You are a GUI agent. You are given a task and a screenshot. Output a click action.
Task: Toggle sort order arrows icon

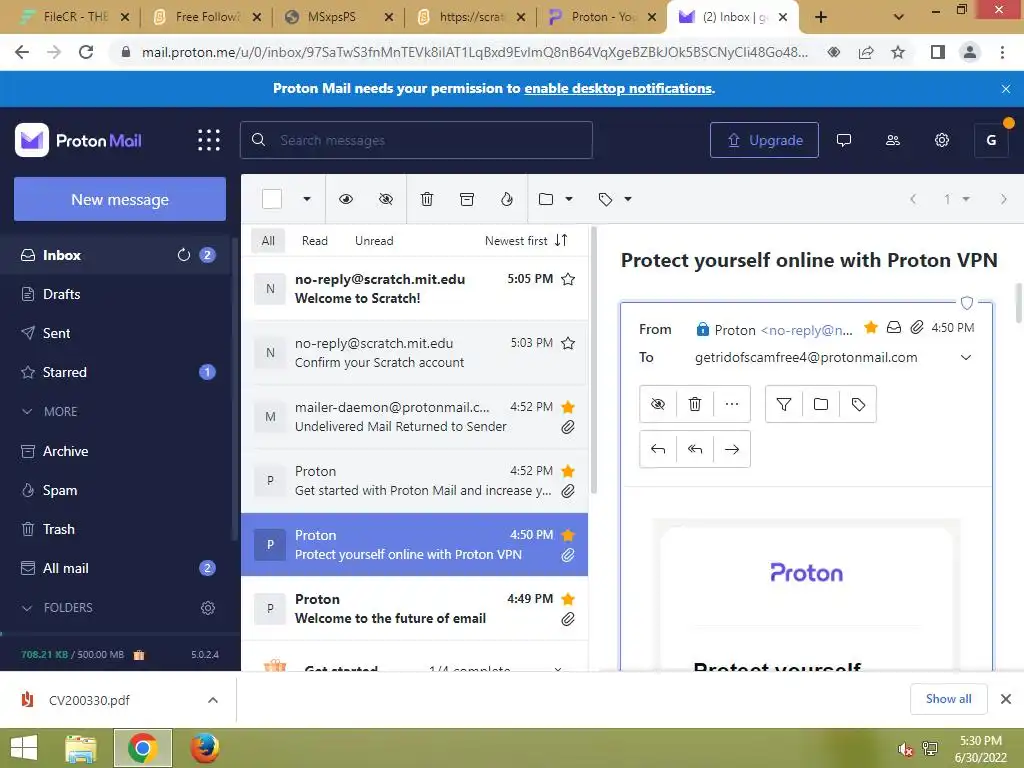point(561,240)
